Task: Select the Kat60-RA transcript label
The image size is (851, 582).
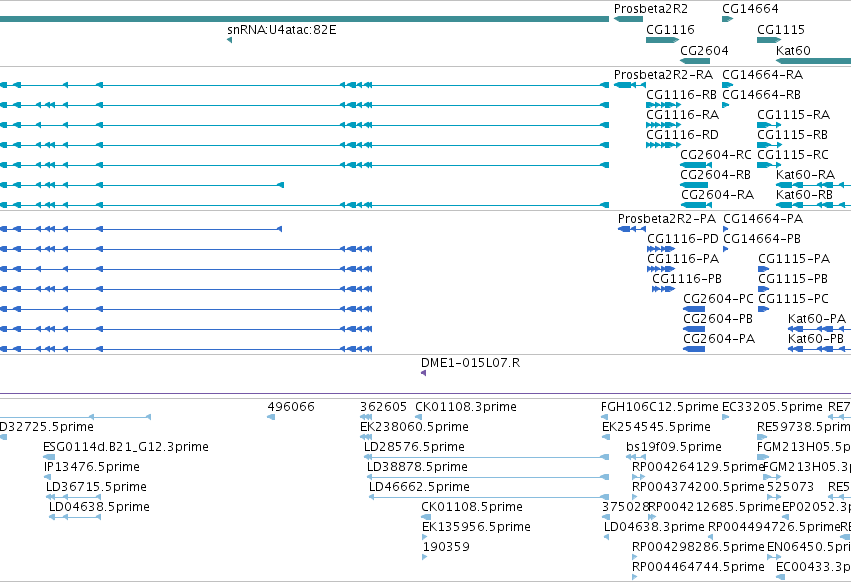Action: (x=805, y=175)
